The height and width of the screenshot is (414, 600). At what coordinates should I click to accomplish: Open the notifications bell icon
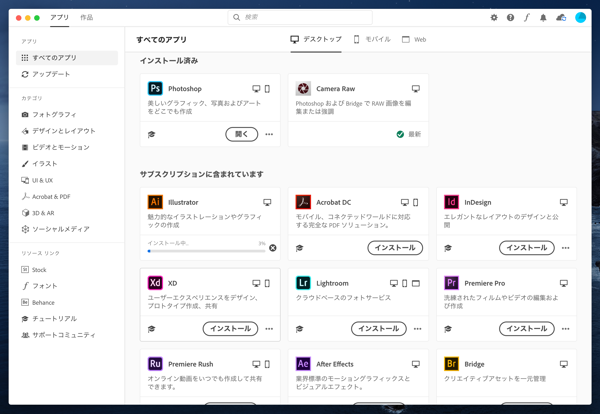tap(543, 18)
